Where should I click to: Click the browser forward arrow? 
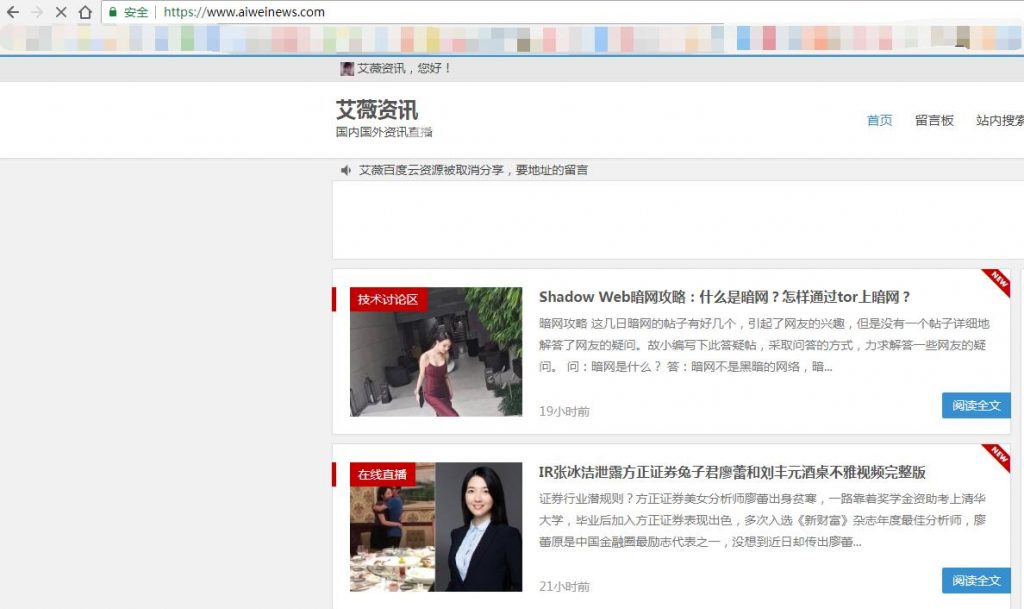[37, 12]
